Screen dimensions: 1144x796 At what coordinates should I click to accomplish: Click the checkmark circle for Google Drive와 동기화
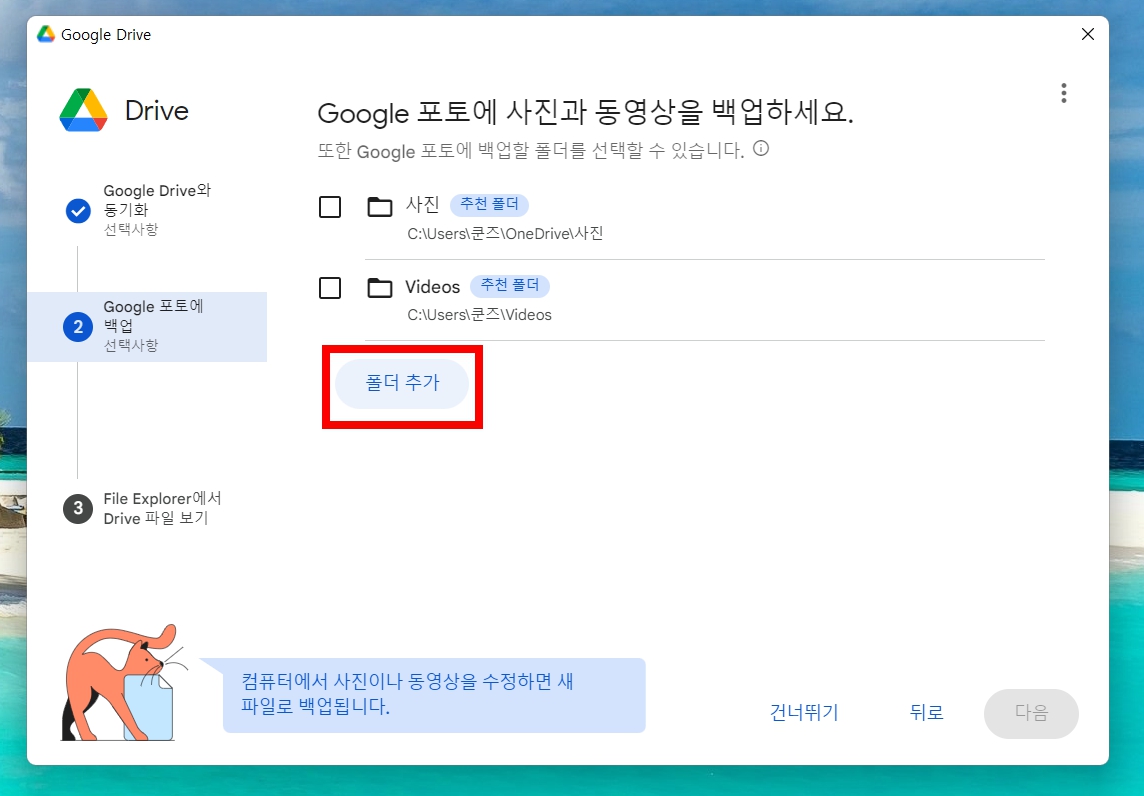78,211
